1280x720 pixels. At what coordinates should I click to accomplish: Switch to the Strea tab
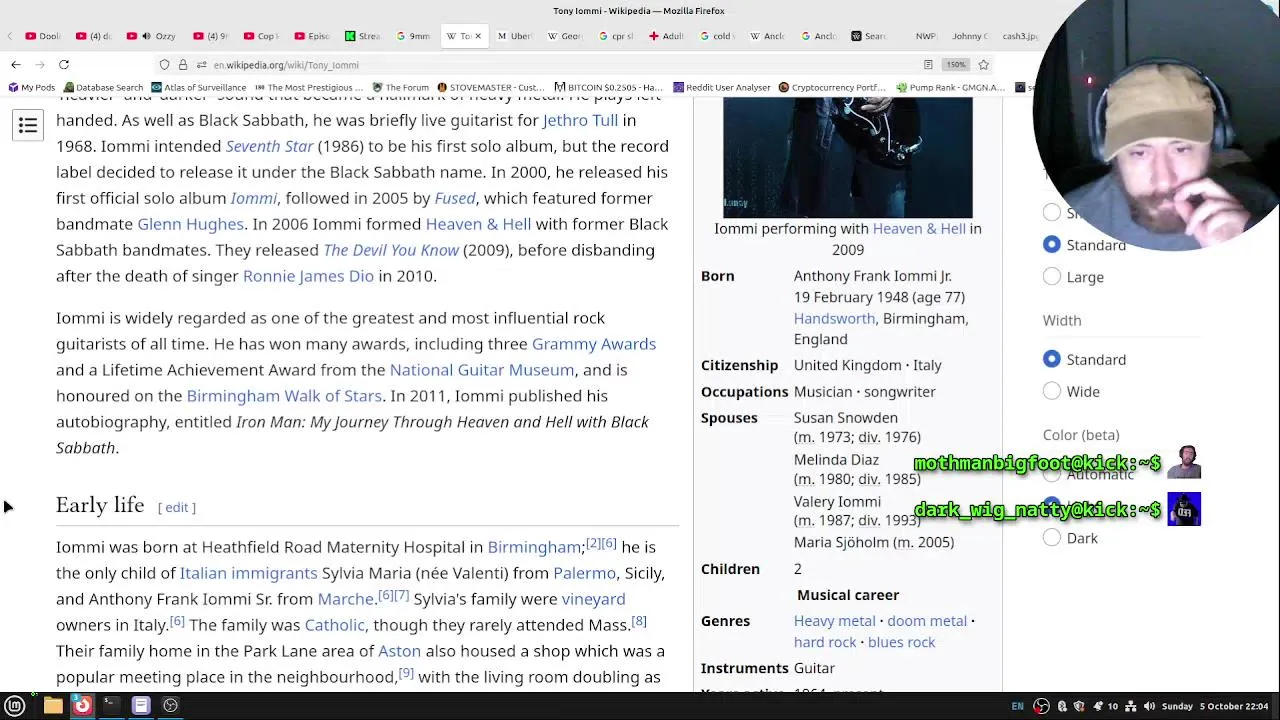tap(363, 36)
